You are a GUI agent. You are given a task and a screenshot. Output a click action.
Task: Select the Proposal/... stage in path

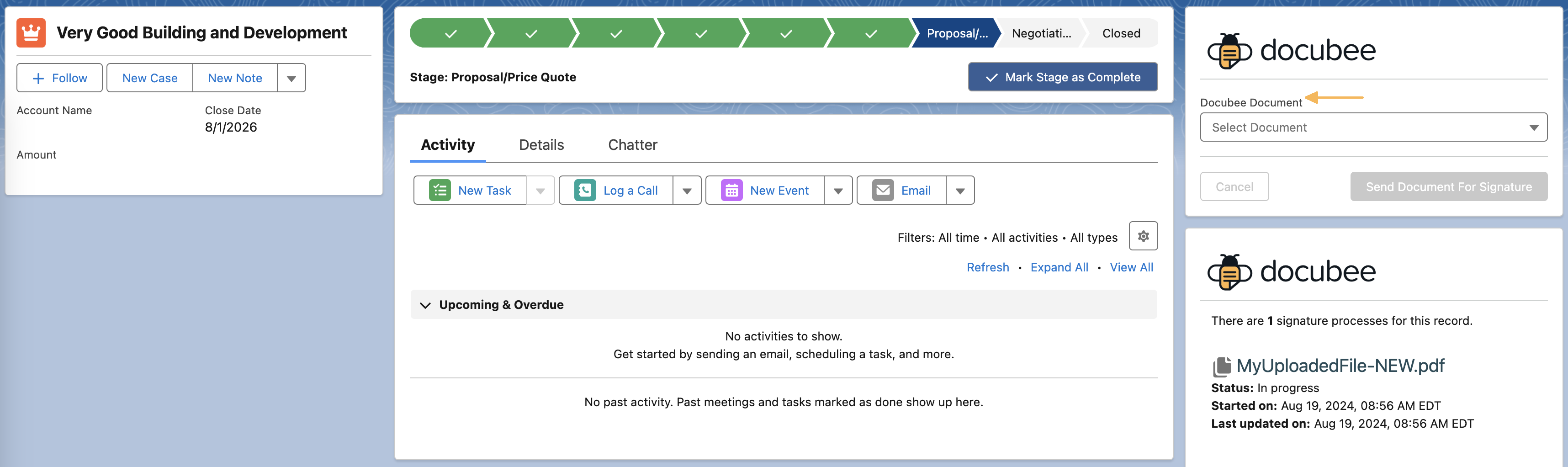957,33
